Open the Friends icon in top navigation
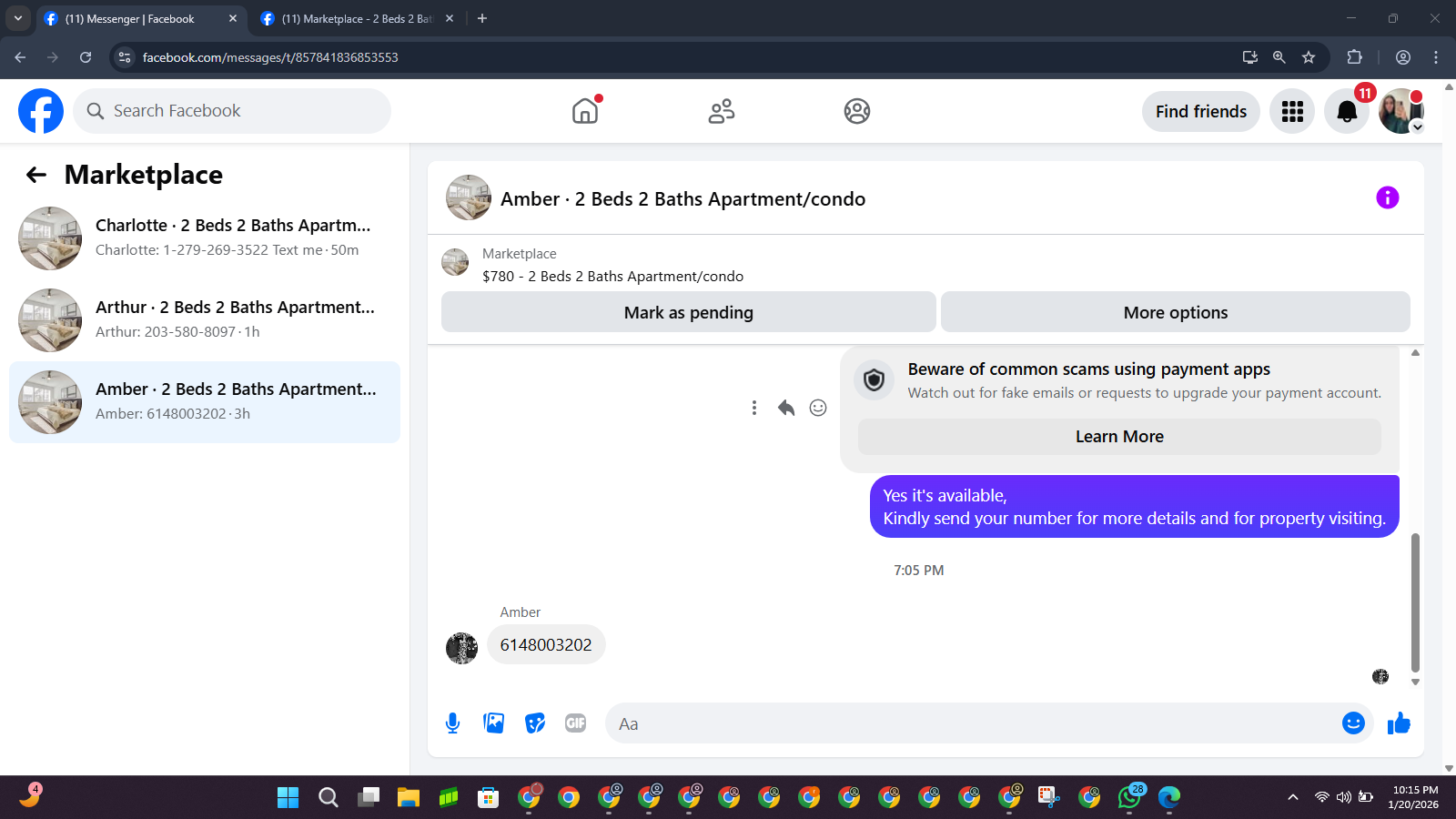 722,111
